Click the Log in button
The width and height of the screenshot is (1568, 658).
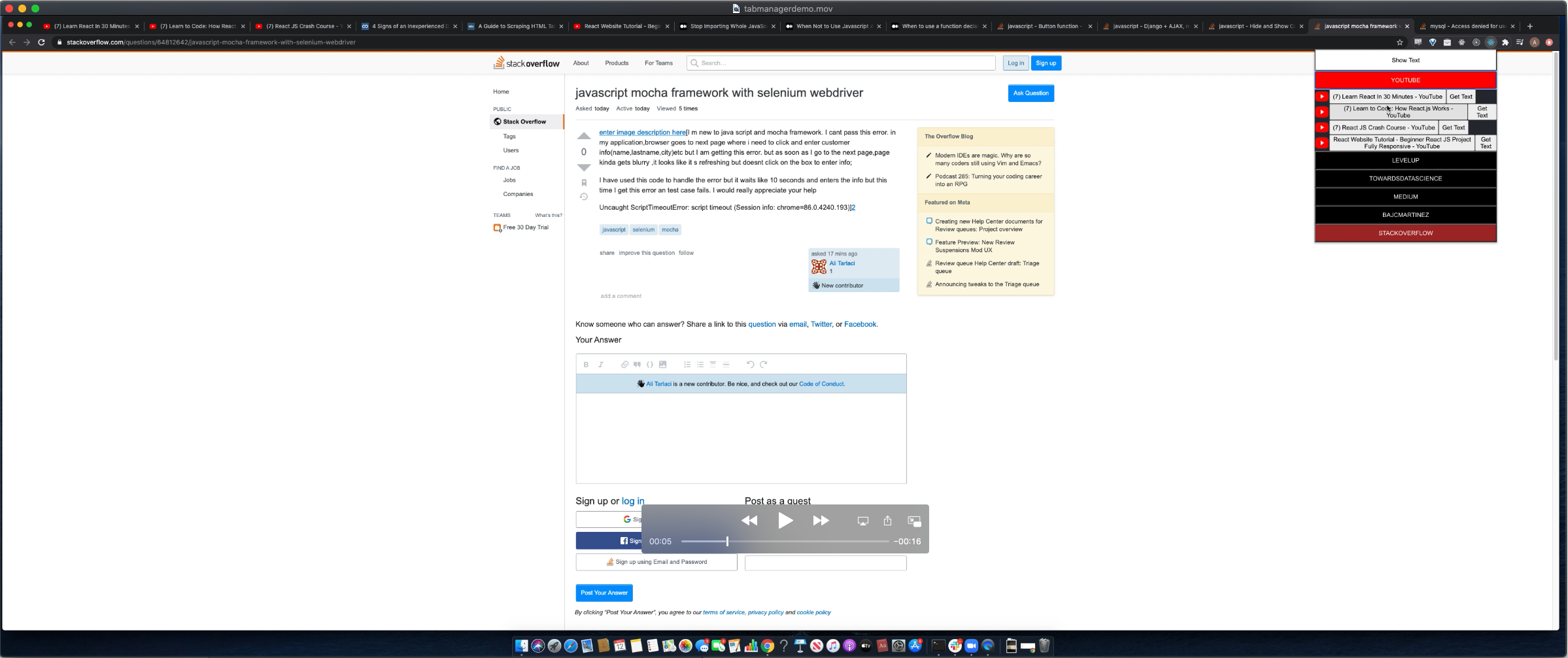1015,63
